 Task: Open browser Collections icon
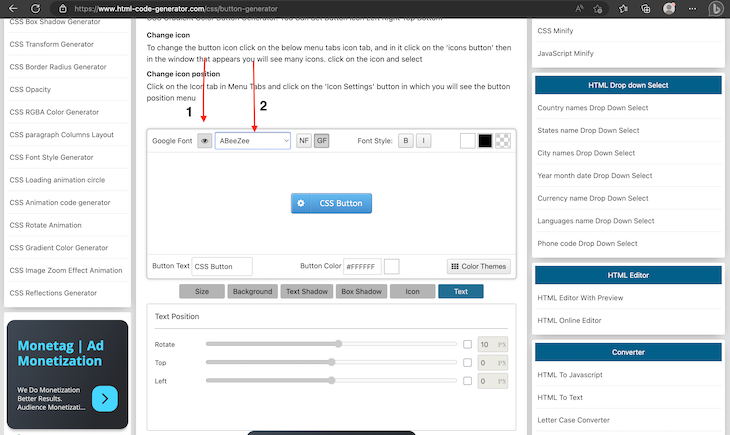pyautogui.click(x=646, y=8)
